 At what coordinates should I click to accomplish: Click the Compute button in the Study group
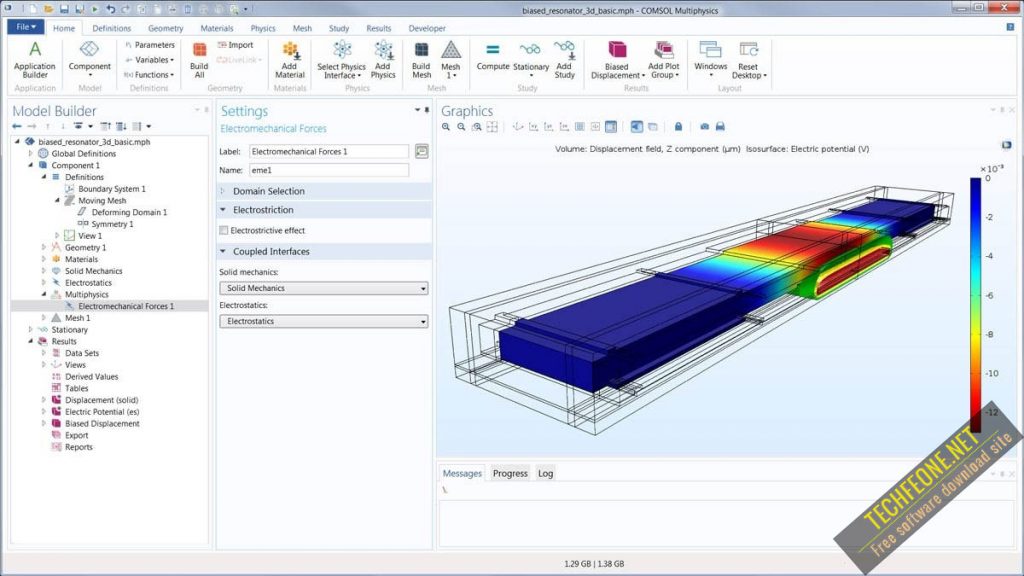[492, 56]
